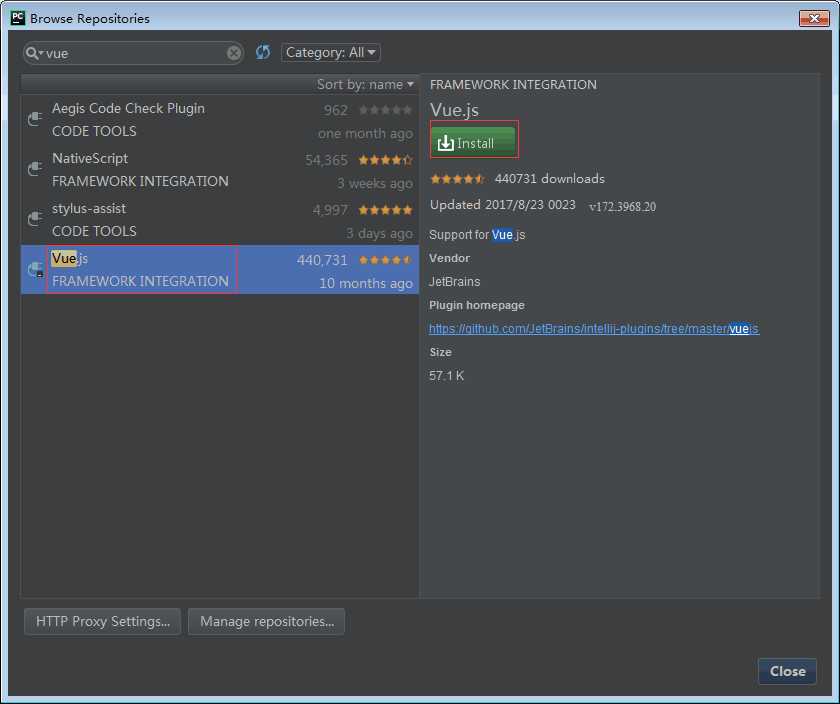
Task: Click the plug icon beside Aegis Code Check Plugin
Action: coord(35,118)
